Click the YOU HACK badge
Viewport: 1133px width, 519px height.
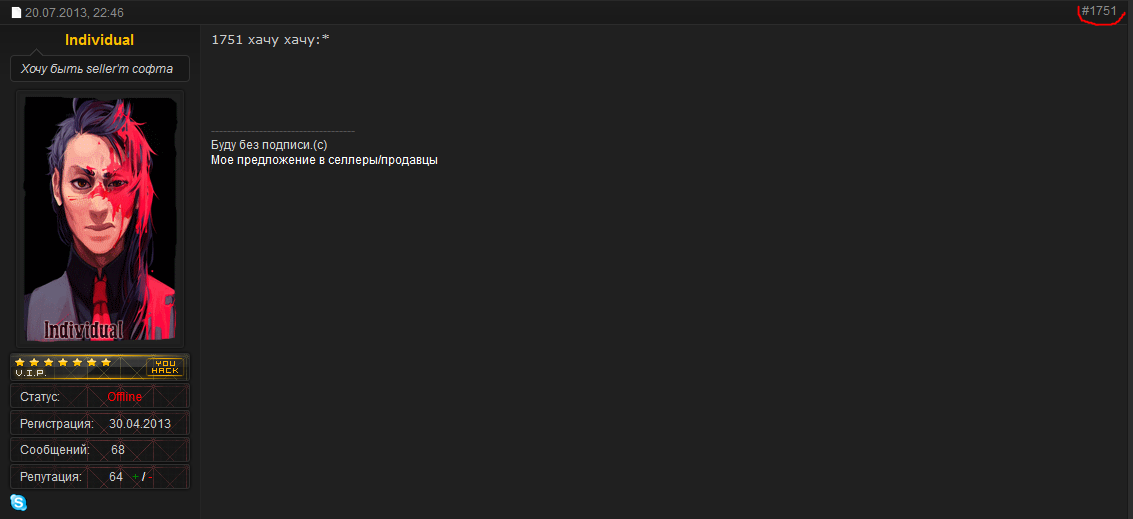click(x=165, y=367)
